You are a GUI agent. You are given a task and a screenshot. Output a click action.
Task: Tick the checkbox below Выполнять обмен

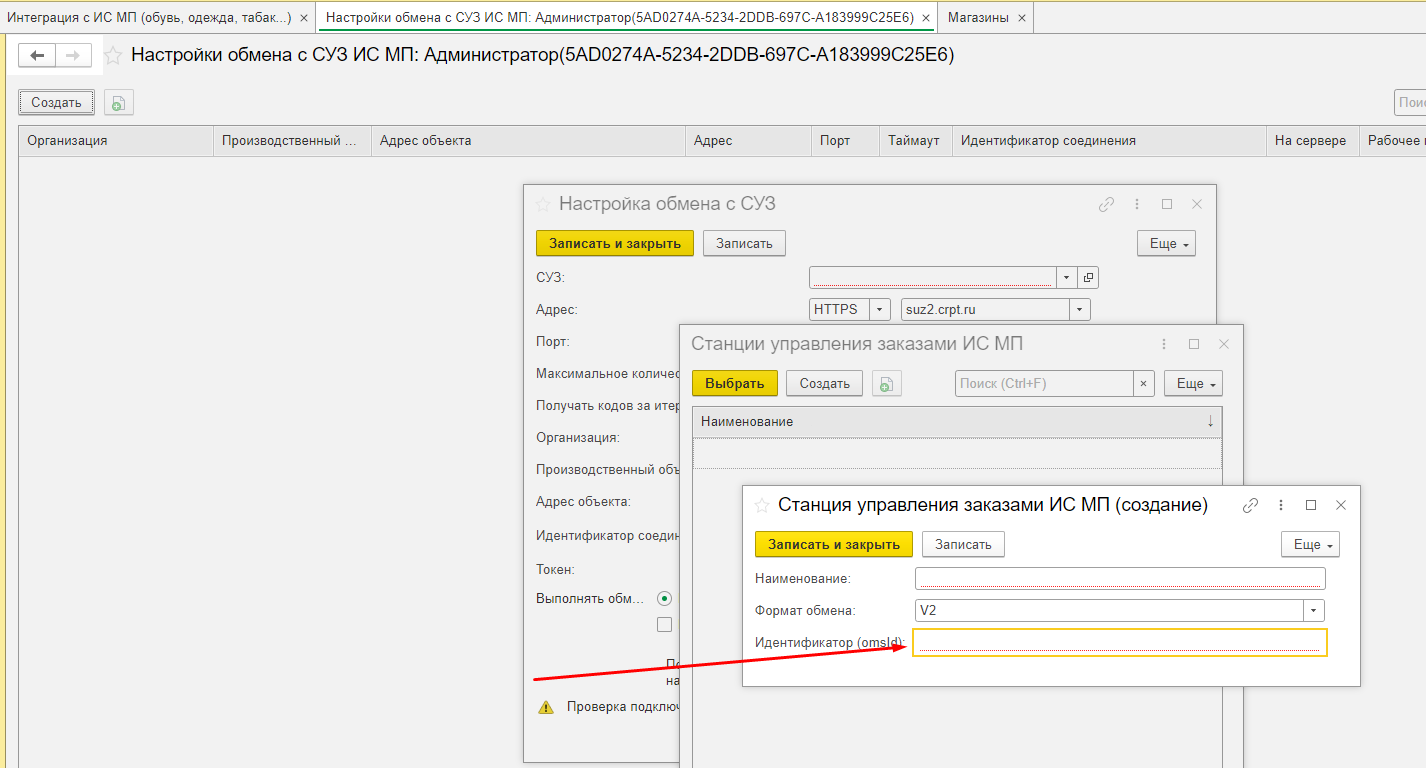(664, 624)
